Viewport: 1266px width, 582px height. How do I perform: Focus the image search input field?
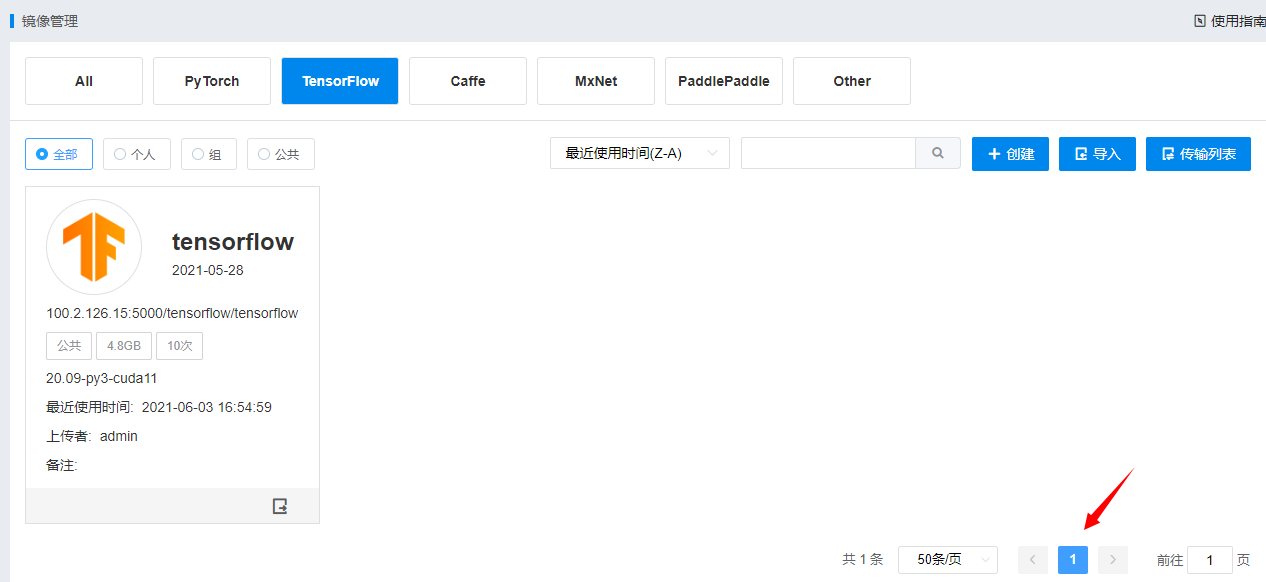pyautogui.click(x=828, y=153)
